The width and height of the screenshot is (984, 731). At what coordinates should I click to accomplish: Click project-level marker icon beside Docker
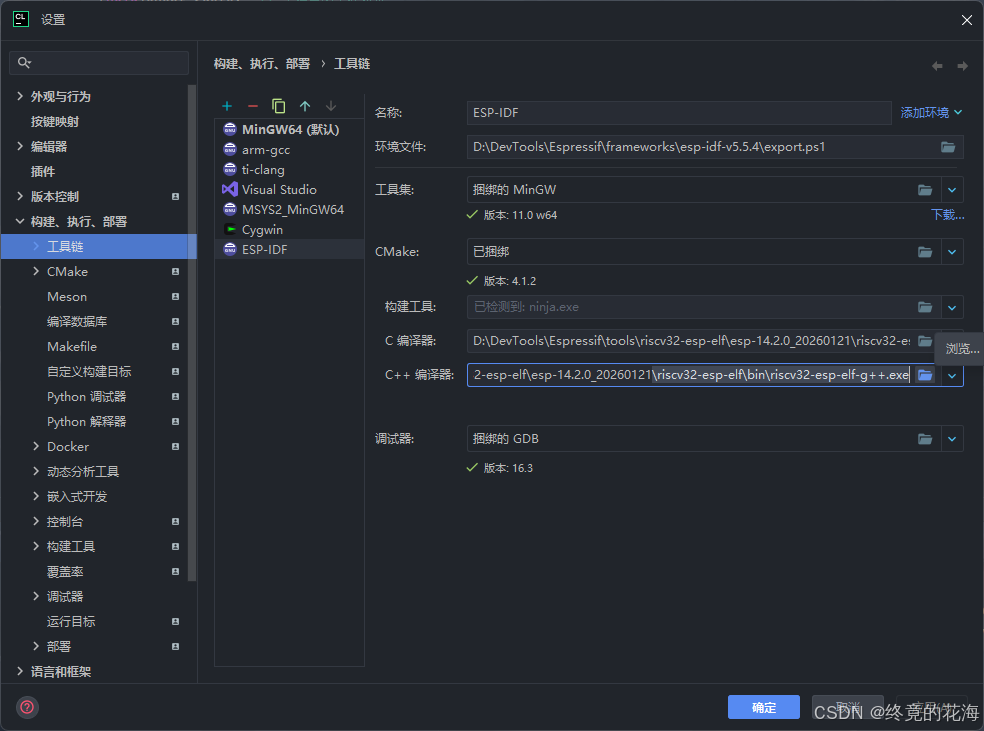coord(176,447)
